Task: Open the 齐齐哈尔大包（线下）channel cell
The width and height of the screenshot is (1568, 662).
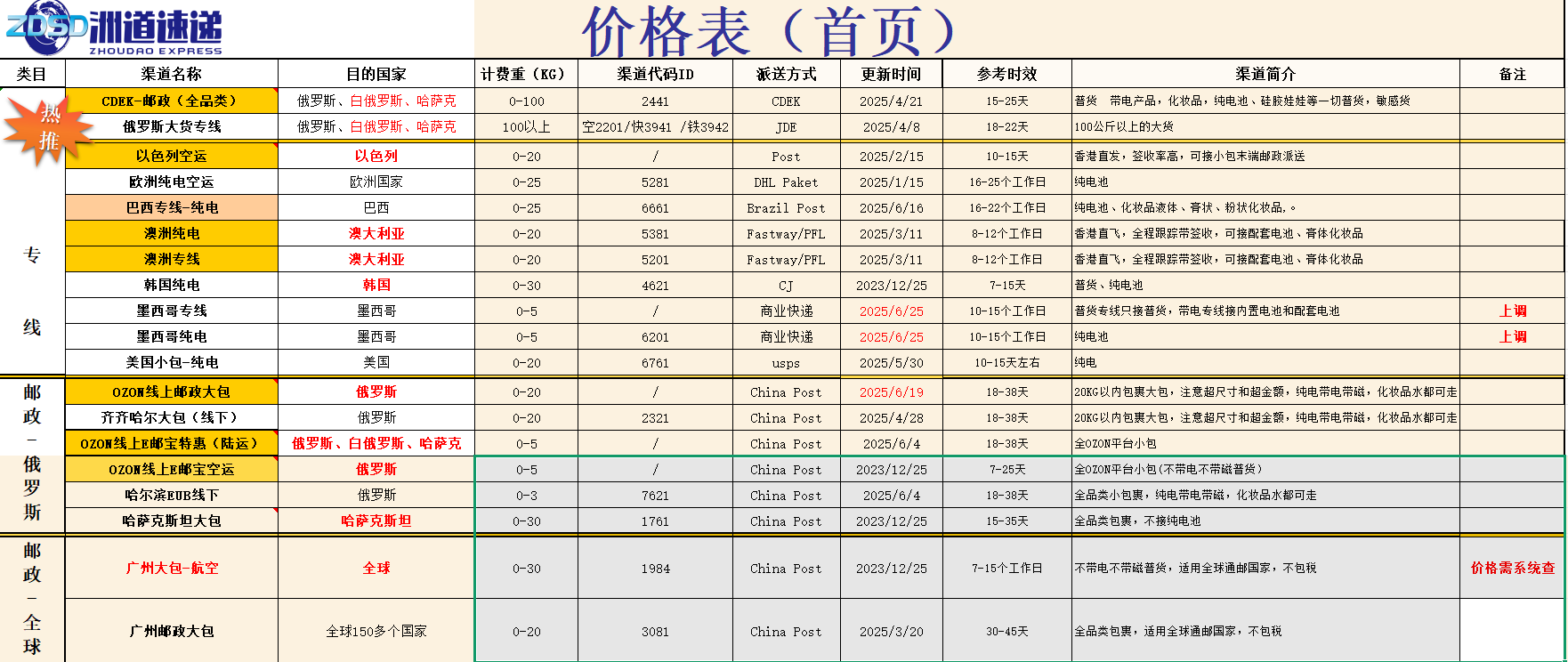Action: tap(172, 417)
